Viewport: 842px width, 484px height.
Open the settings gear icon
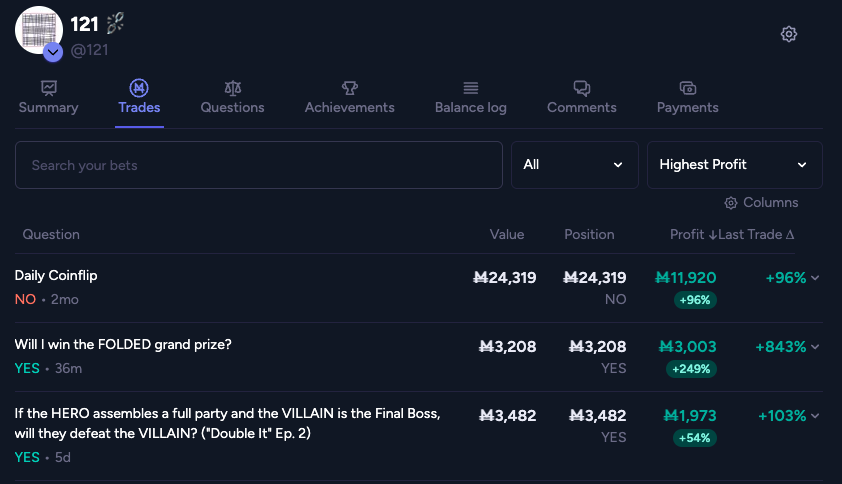789,34
